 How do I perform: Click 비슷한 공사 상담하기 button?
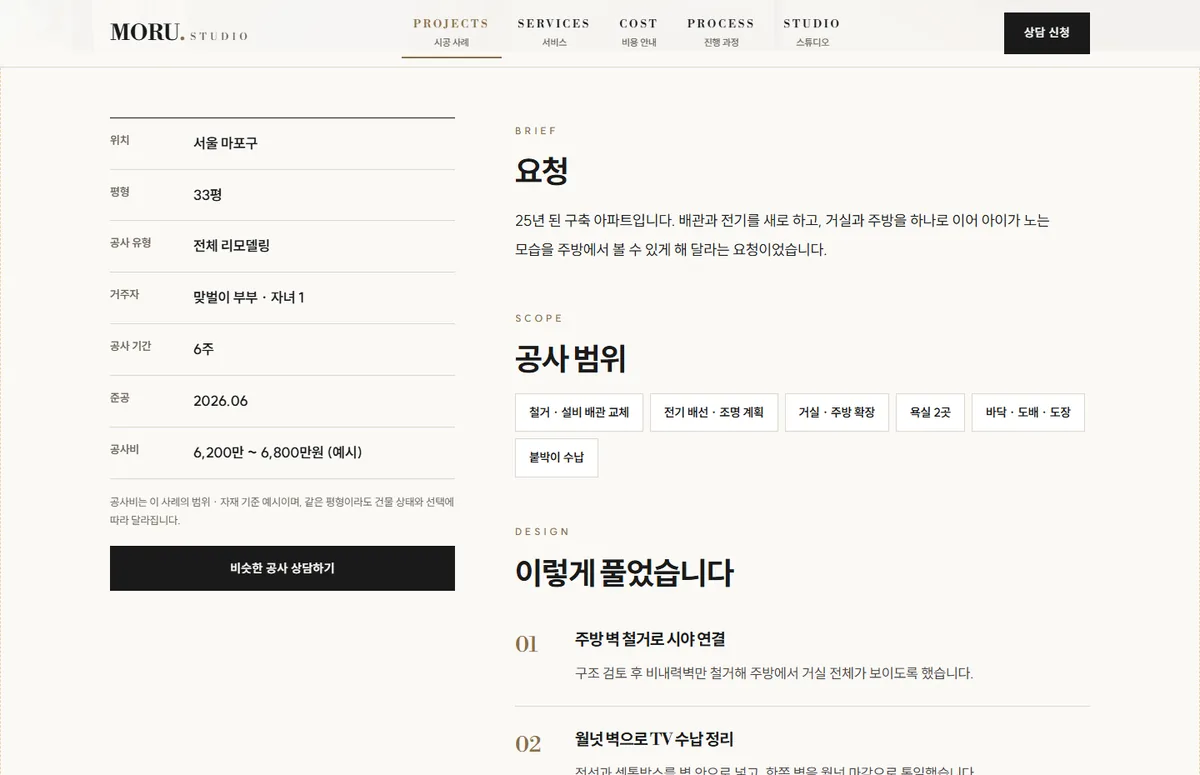282,568
